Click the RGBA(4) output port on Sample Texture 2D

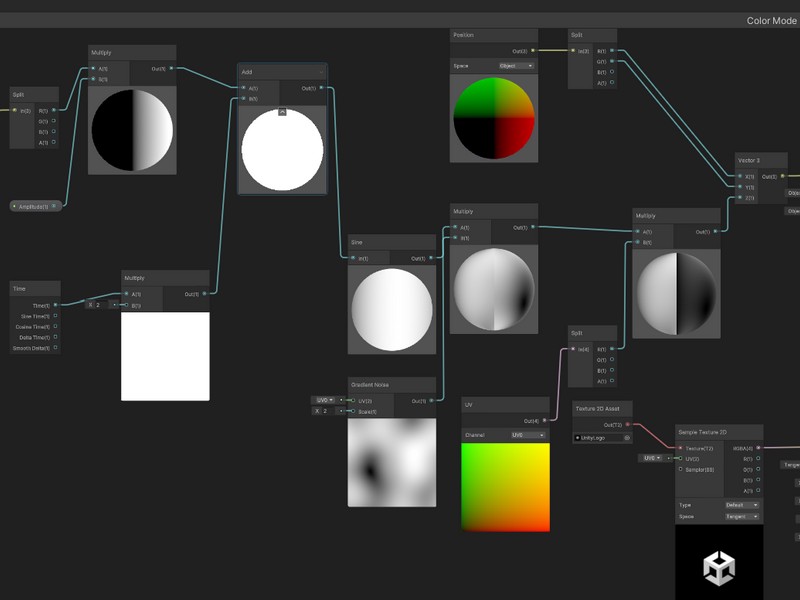click(x=757, y=448)
